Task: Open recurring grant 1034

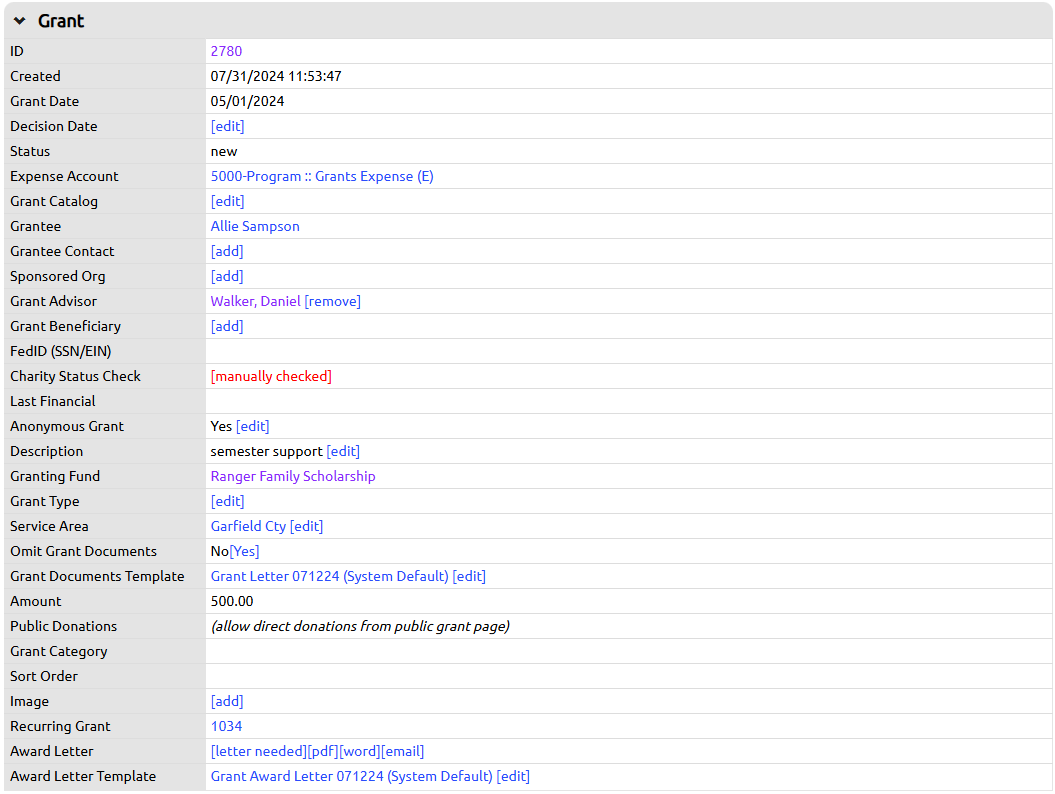Action: click(226, 726)
